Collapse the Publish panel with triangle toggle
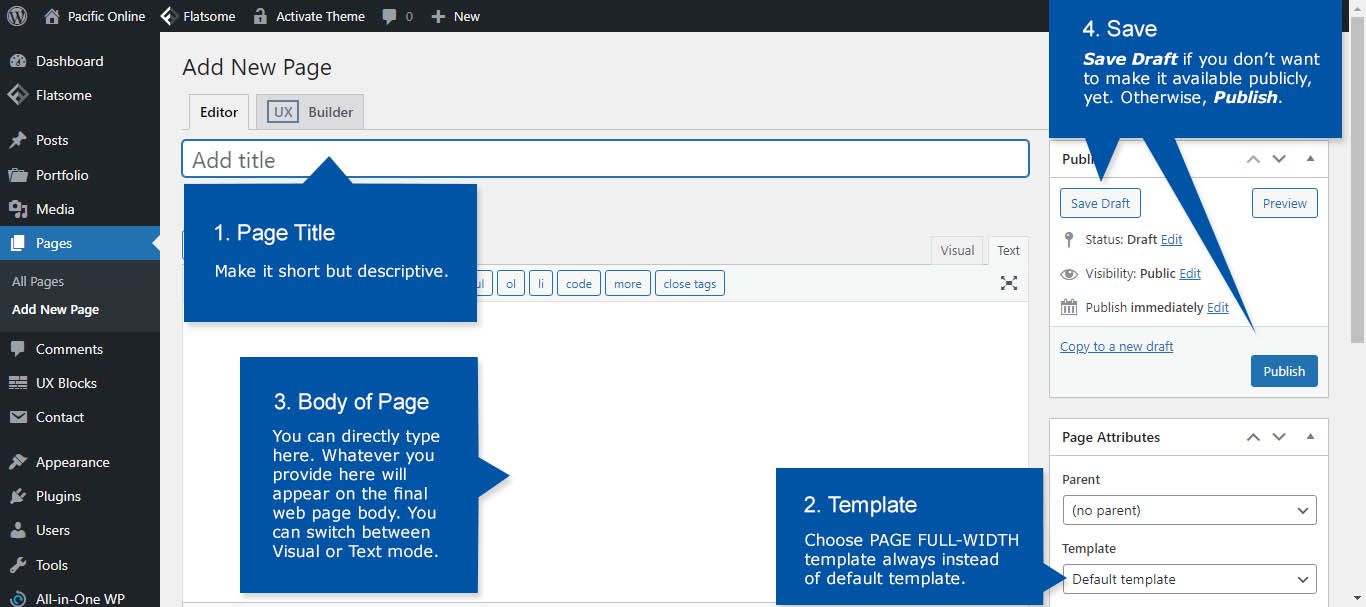This screenshot has height=607, width=1366. click(1310, 159)
